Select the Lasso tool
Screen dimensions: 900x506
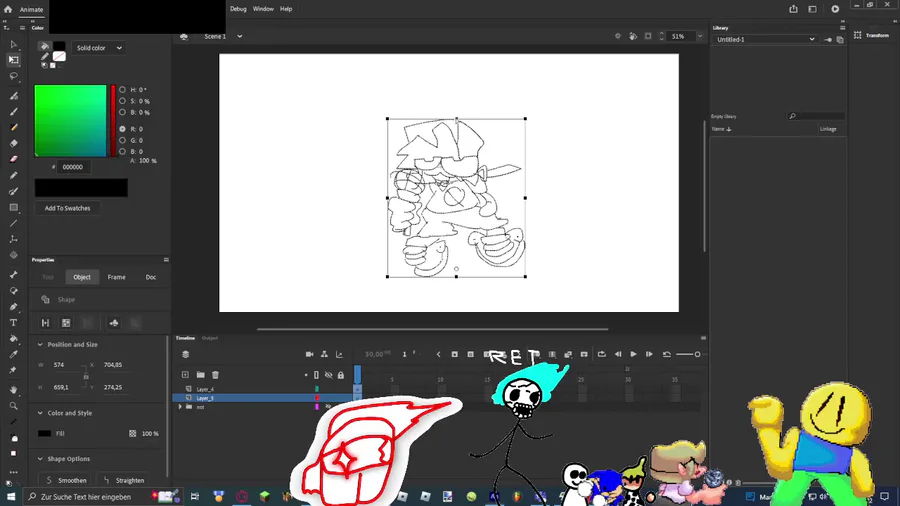click(x=13, y=76)
